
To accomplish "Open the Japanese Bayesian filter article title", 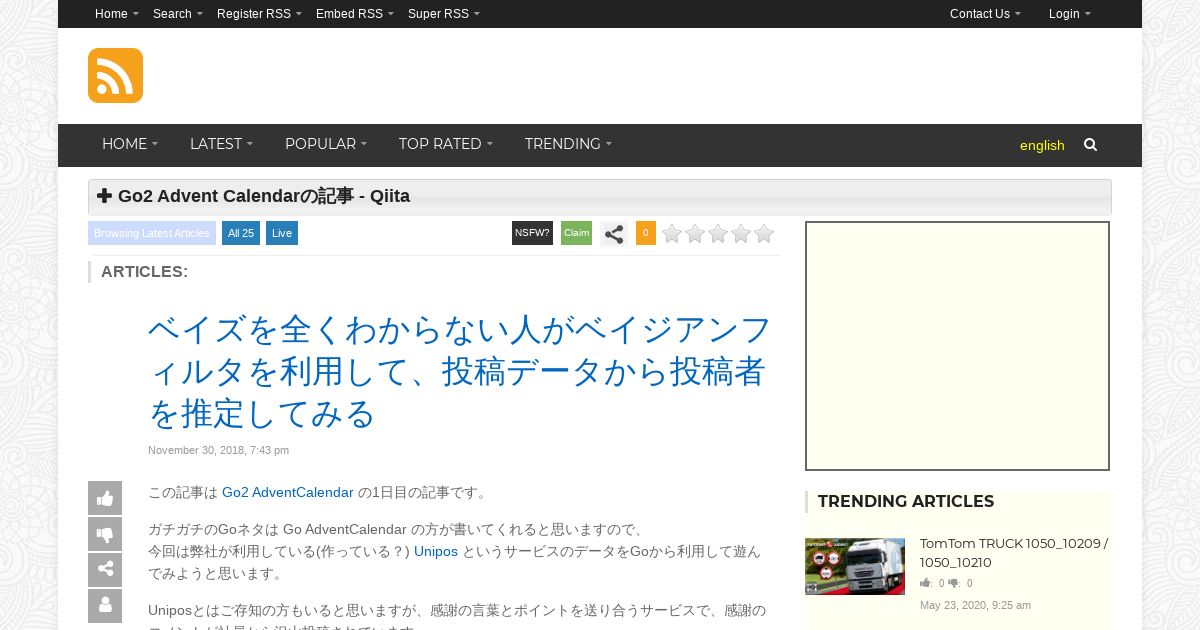I will [460, 371].
